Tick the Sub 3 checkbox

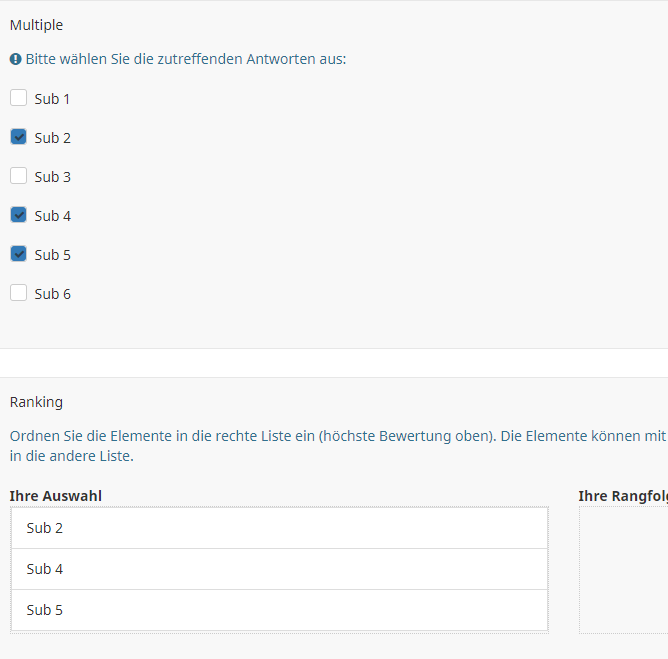[x=18, y=176]
